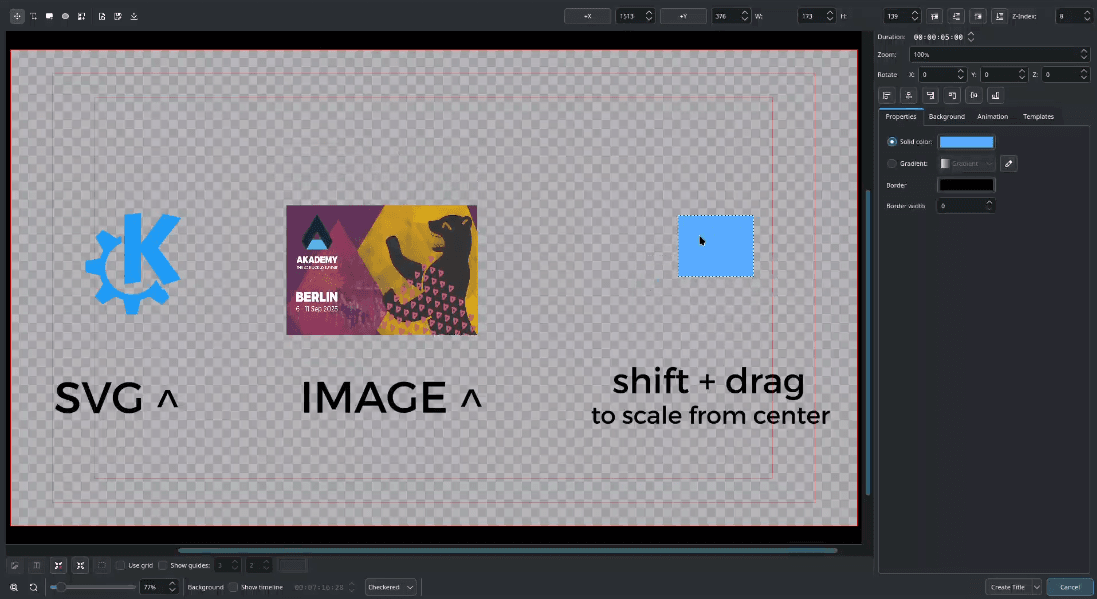Click the zoom fit magnifier icon
The width and height of the screenshot is (1097, 599).
(x=14, y=587)
